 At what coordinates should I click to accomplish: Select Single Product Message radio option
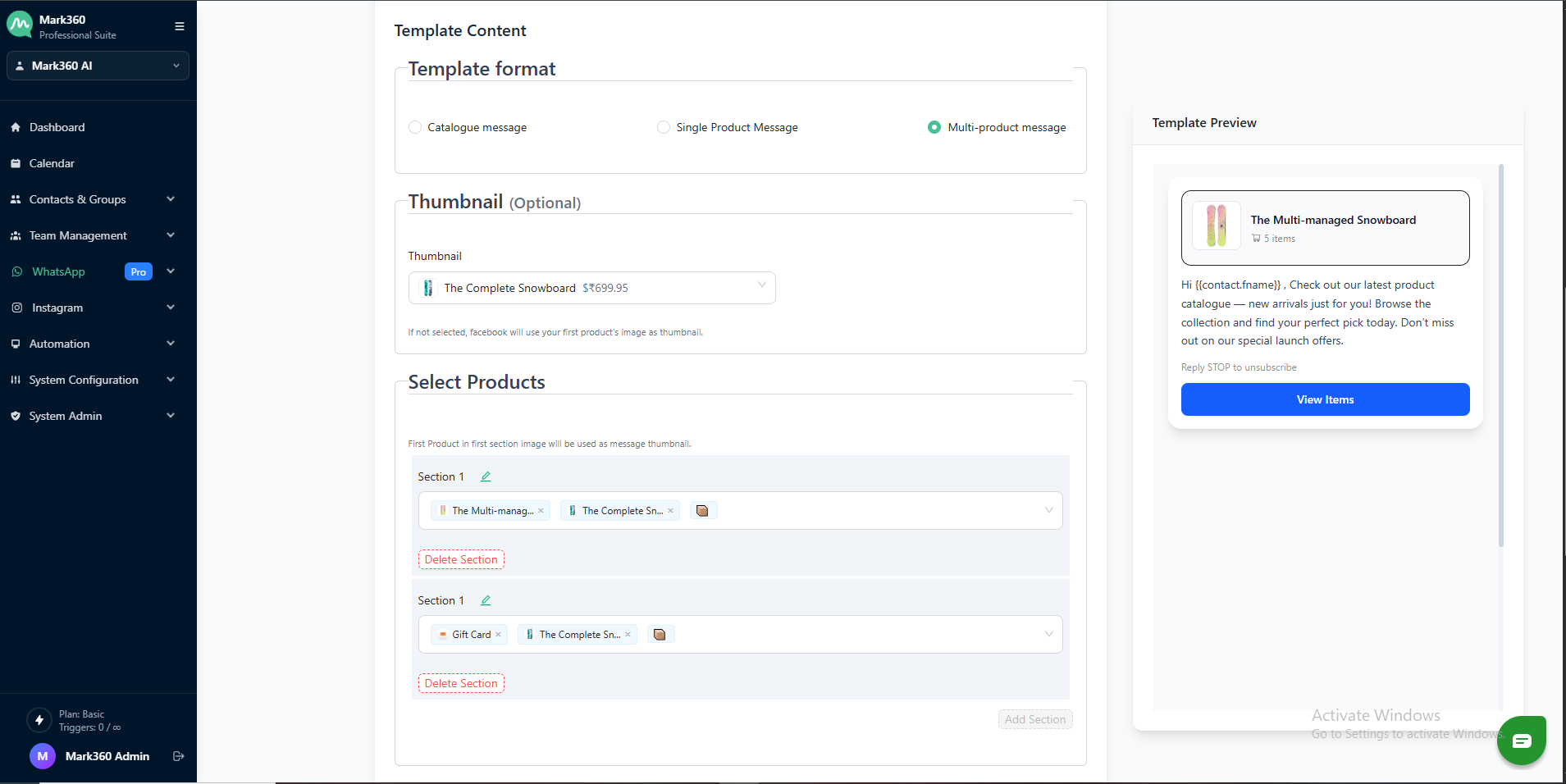664,127
